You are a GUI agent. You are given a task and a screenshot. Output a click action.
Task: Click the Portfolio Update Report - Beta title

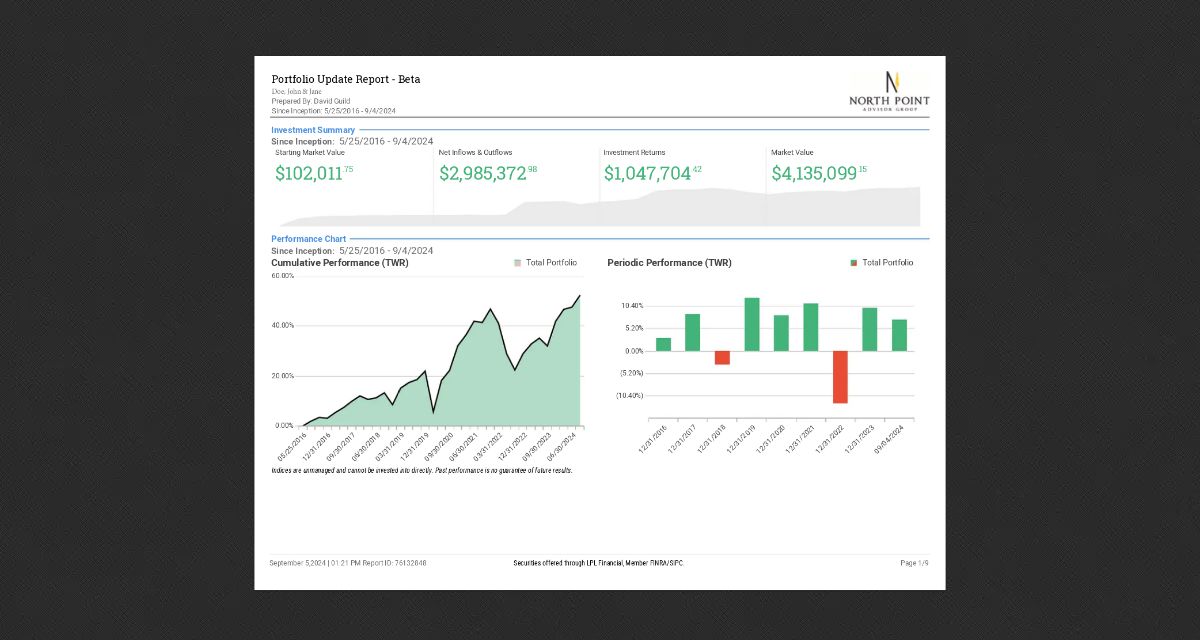point(346,79)
